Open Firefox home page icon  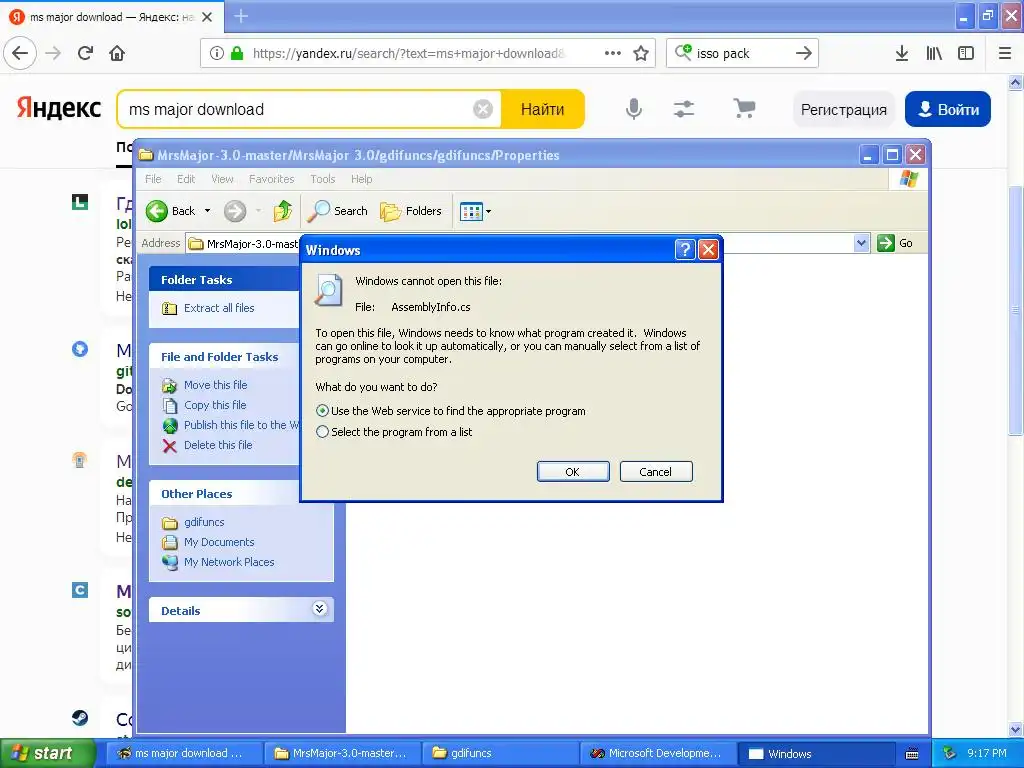point(117,53)
